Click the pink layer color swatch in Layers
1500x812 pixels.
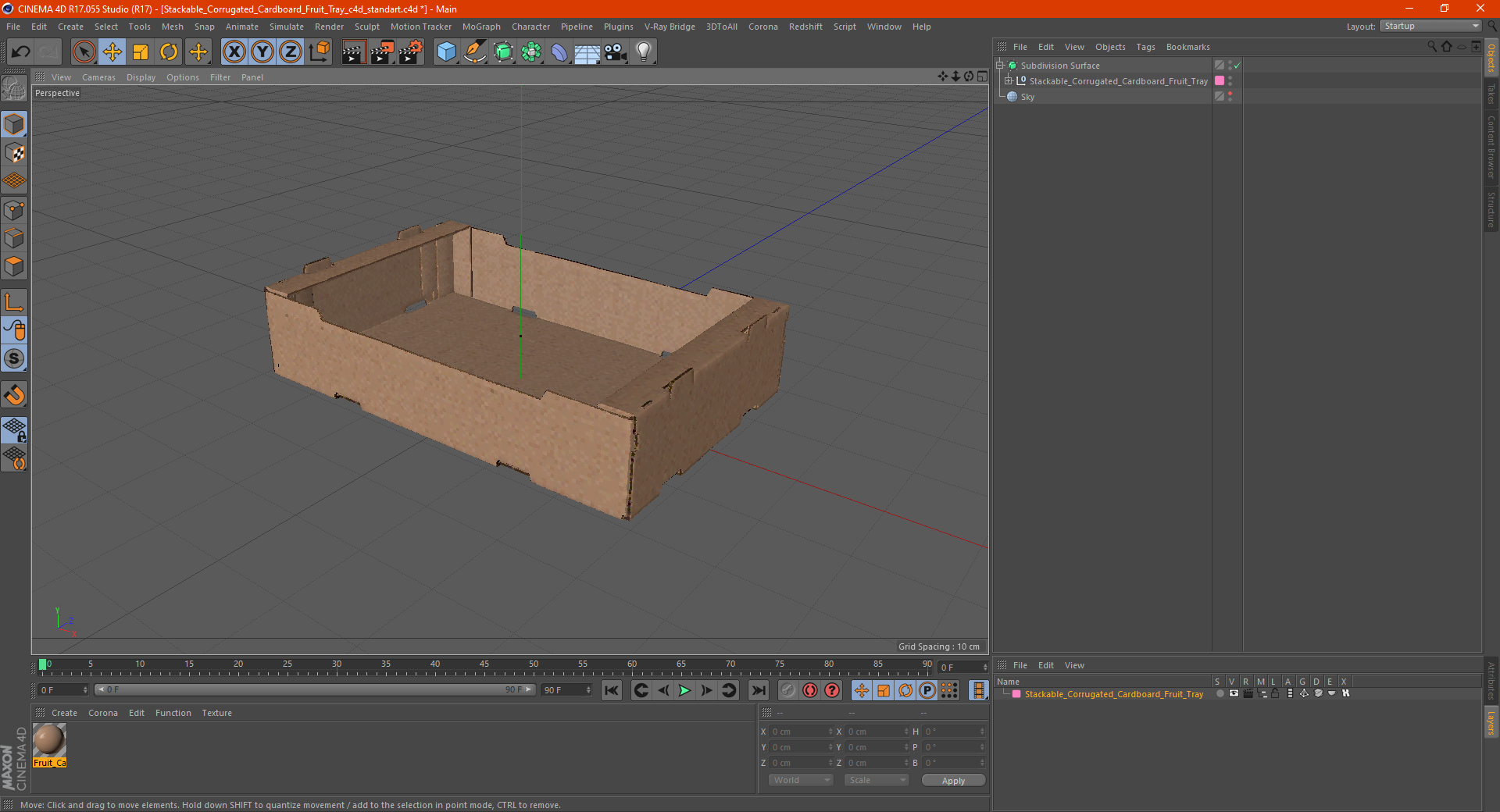click(1016, 694)
